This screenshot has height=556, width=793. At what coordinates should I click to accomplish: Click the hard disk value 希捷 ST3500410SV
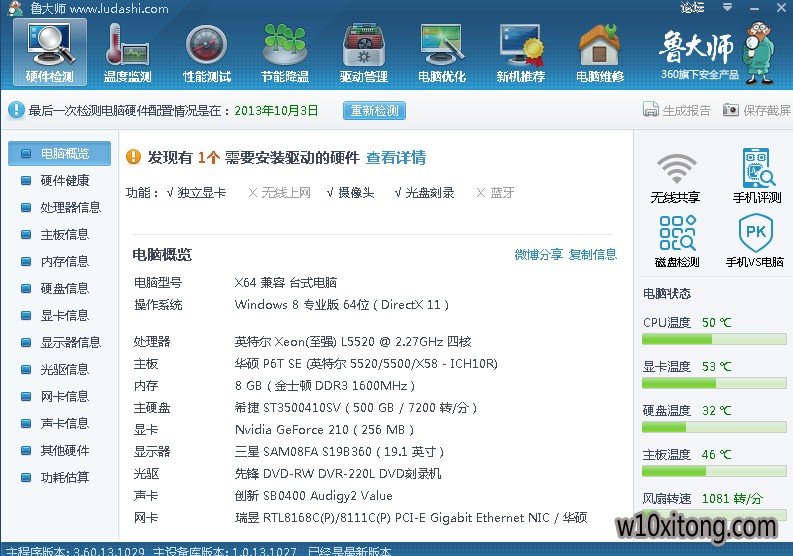click(x=356, y=407)
